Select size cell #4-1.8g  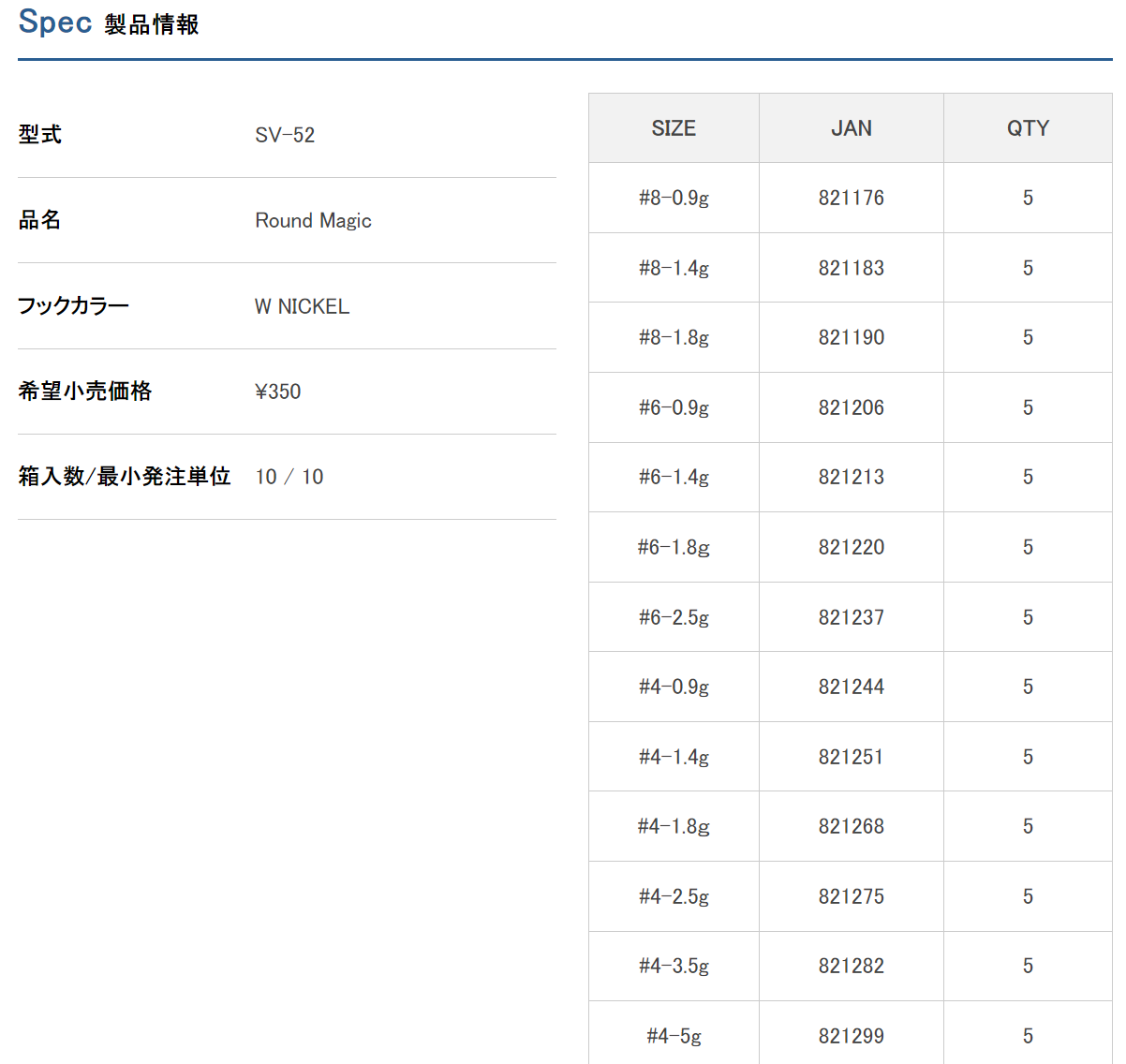[x=674, y=826]
